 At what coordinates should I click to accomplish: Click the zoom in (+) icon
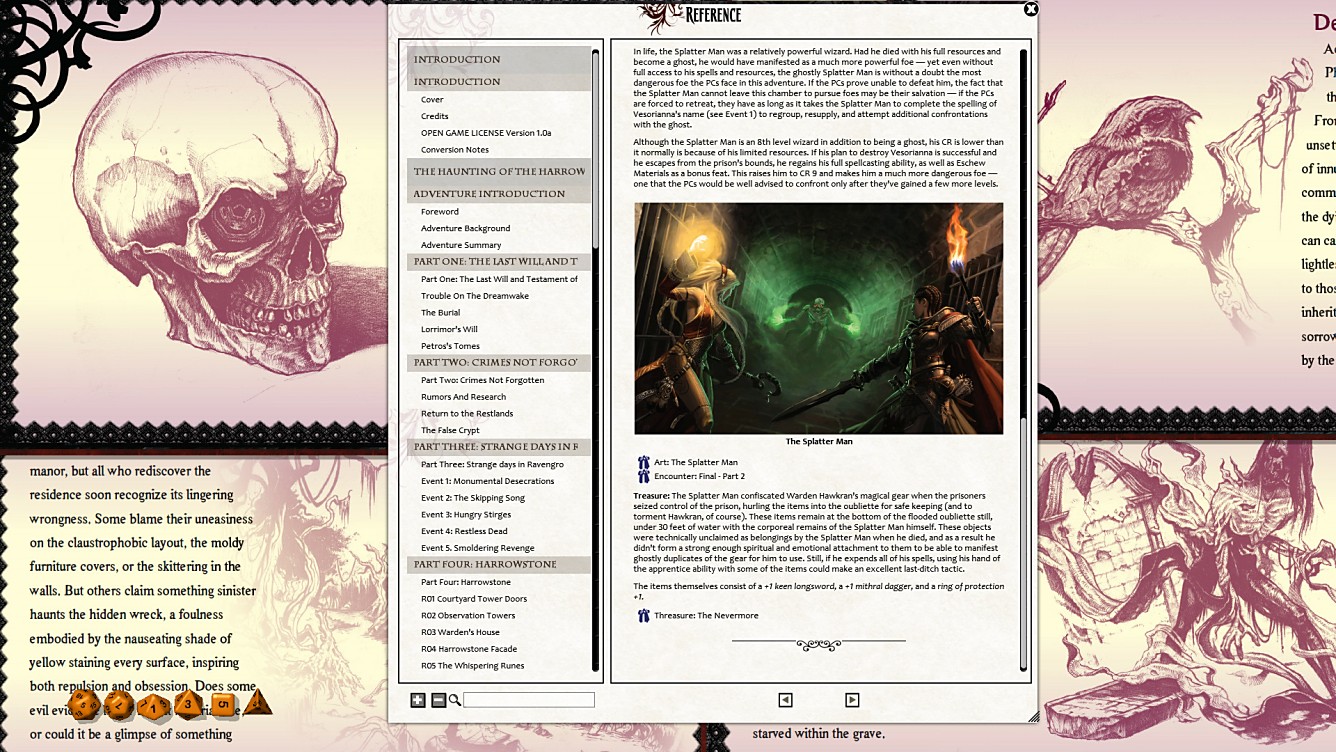pos(417,700)
